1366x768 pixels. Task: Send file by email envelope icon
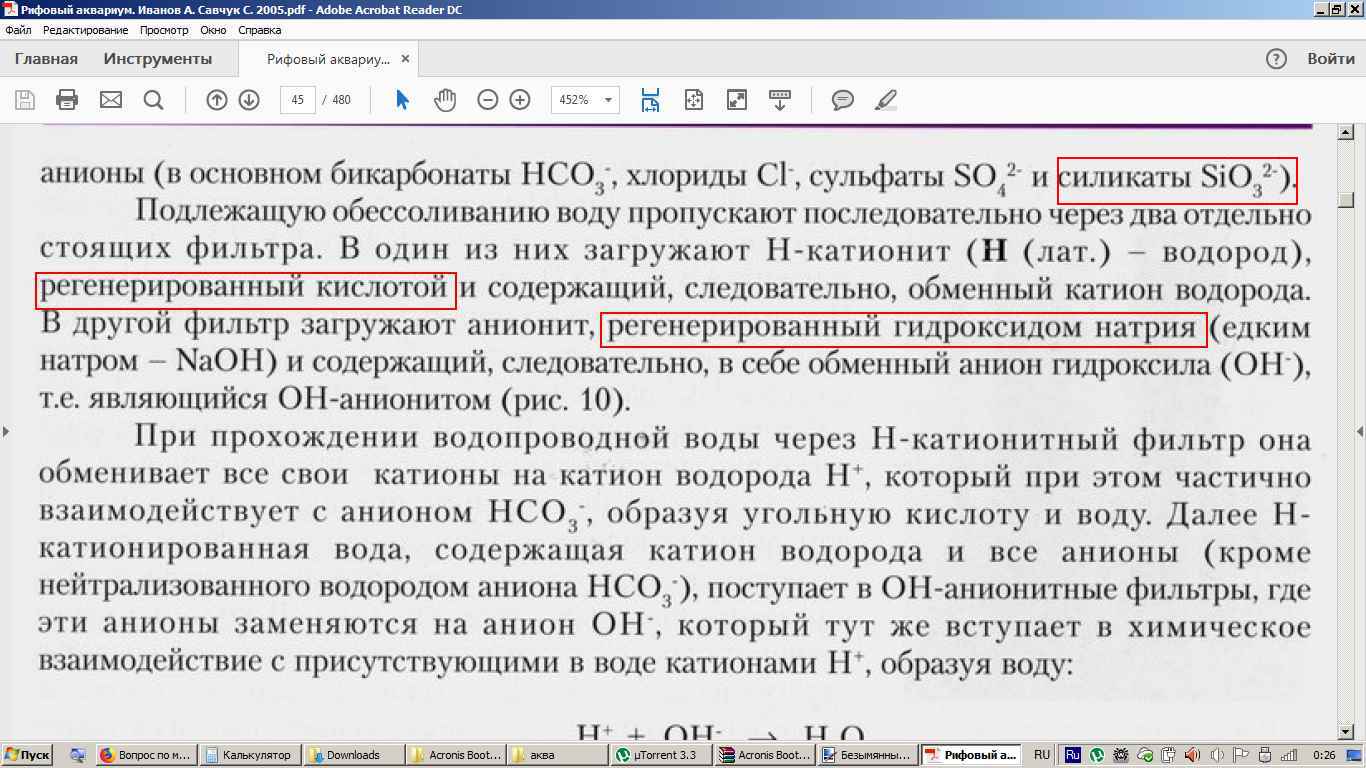pos(110,100)
